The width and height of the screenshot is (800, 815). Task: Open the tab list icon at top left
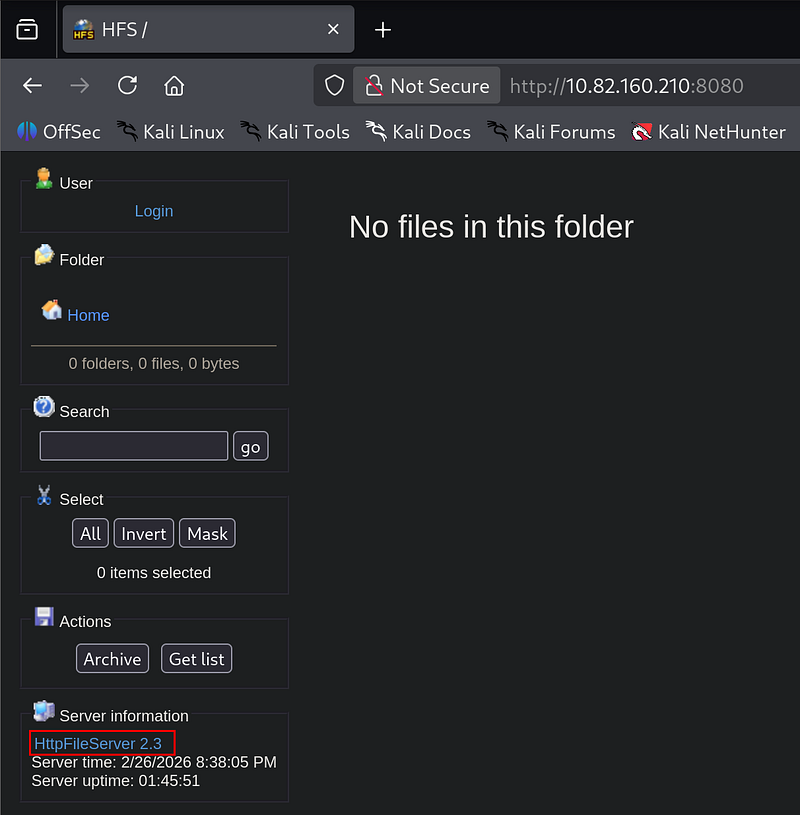point(27,29)
